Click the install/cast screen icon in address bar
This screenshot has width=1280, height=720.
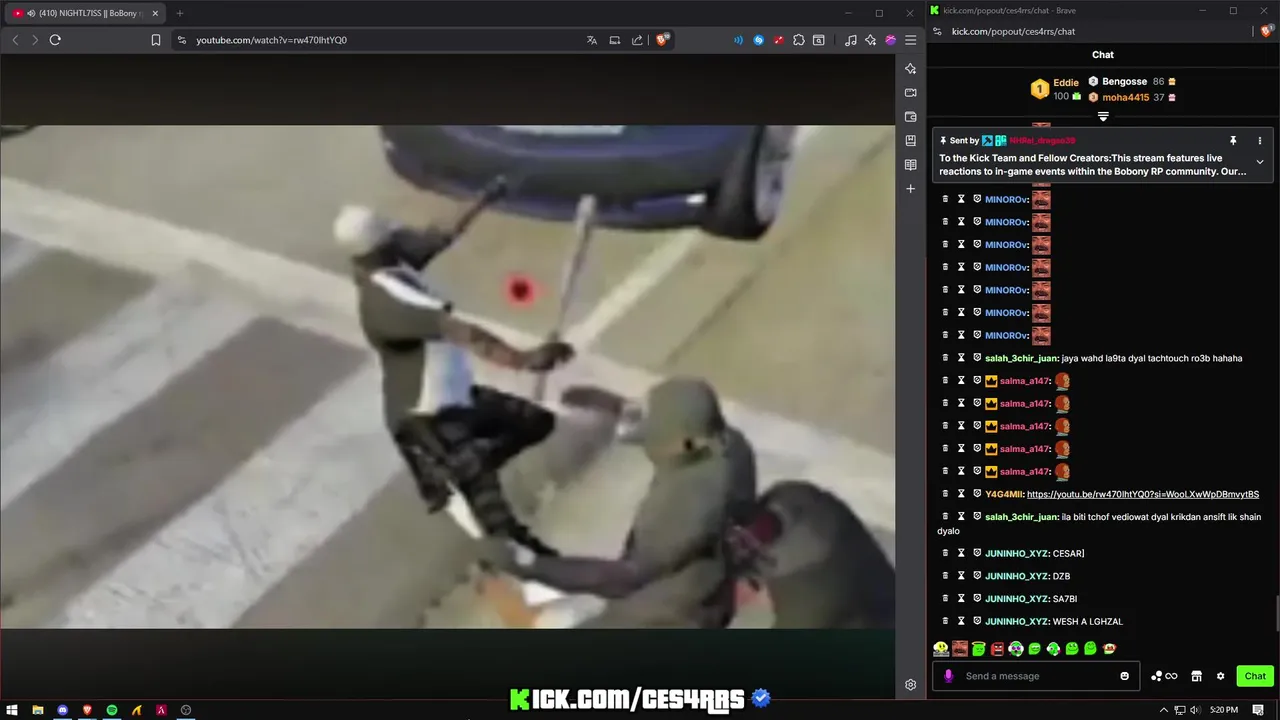coord(615,40)
